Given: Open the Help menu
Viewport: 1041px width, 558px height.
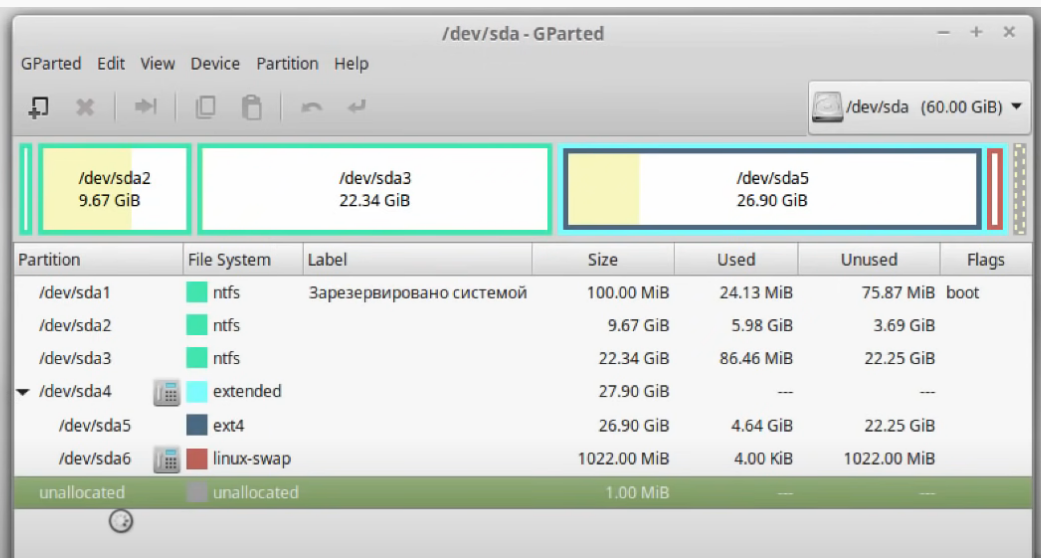Looking at the screenshot, I should coord(351,64).
